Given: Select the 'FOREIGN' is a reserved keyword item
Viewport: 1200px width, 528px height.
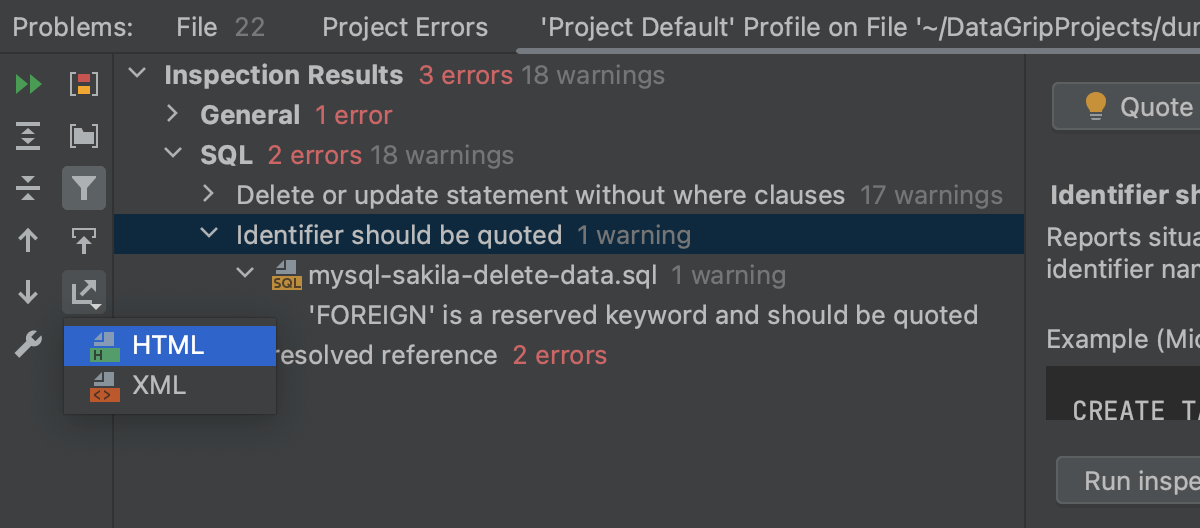Looking at the screenshot, I should [x=643, y=315].
